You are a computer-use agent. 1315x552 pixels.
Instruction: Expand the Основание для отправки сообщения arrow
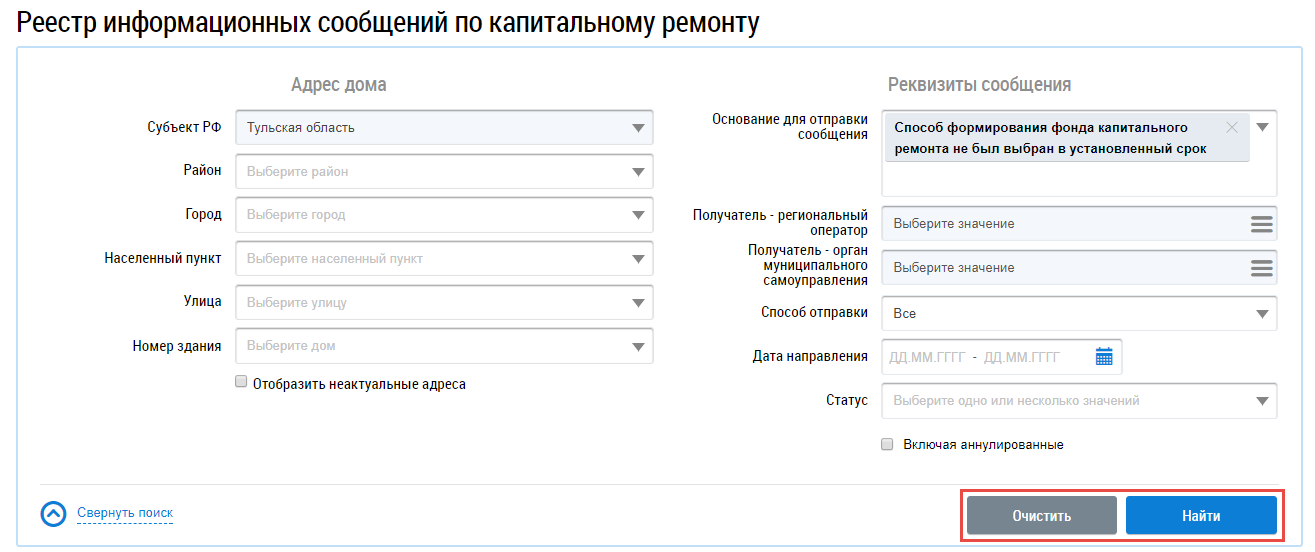pyautogui.click(x=1262, y=128)
